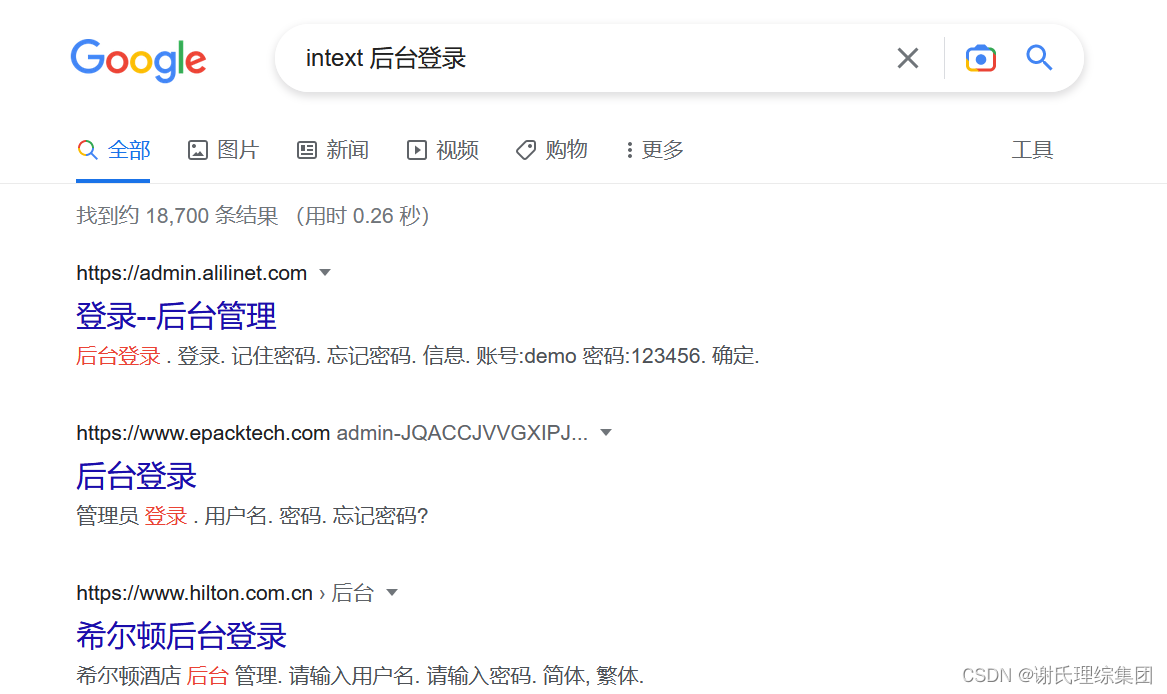Click the https://www.epacktech.com URL text
Image resolution: width=1167 pixels, height=694 pixels.
click(x=202, y=433)
